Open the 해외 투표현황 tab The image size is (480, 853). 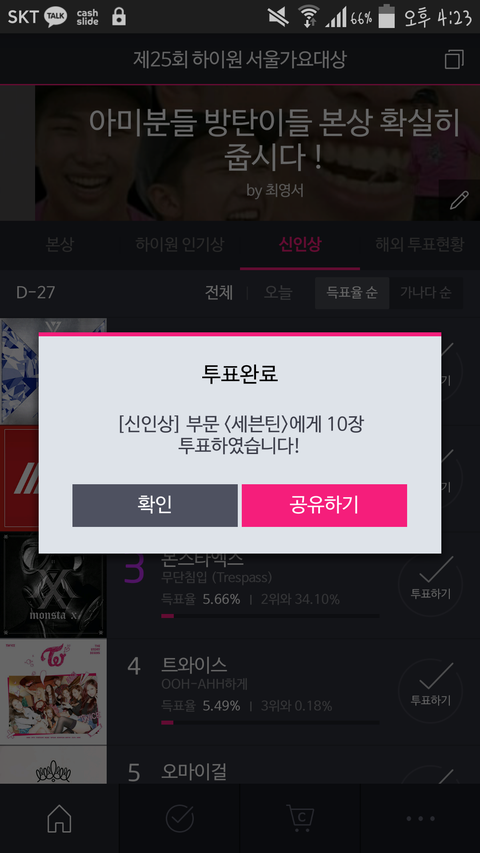coord(420,245)
